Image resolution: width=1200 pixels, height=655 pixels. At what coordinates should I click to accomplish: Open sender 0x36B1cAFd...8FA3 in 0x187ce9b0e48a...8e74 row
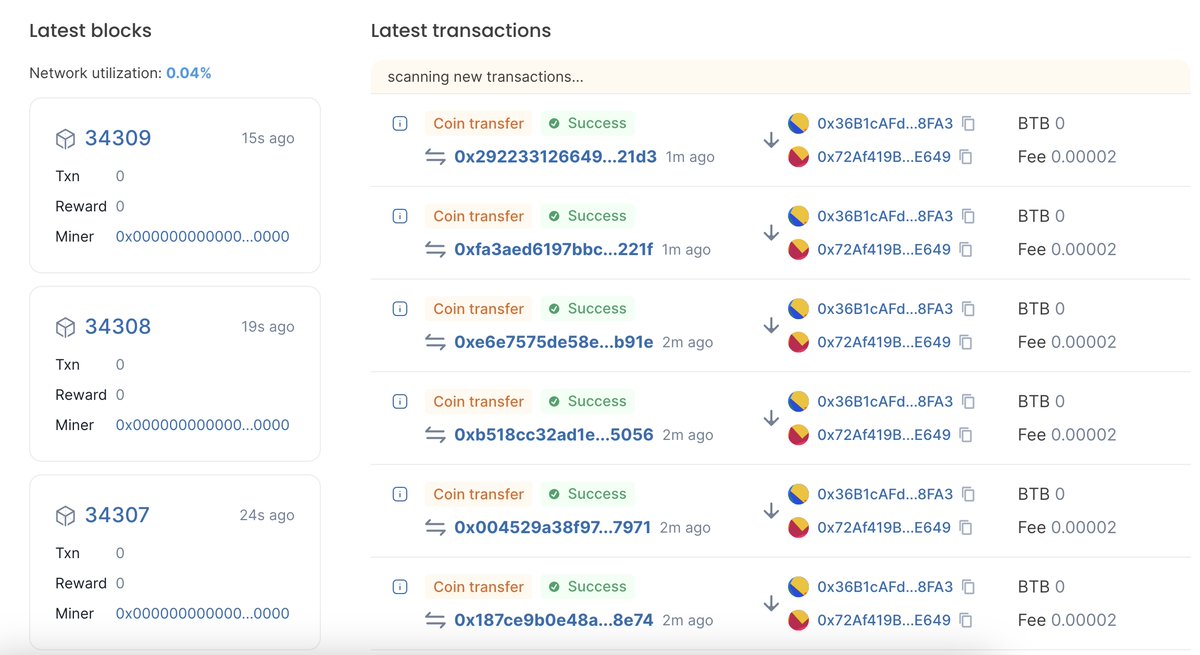(885, 587)
